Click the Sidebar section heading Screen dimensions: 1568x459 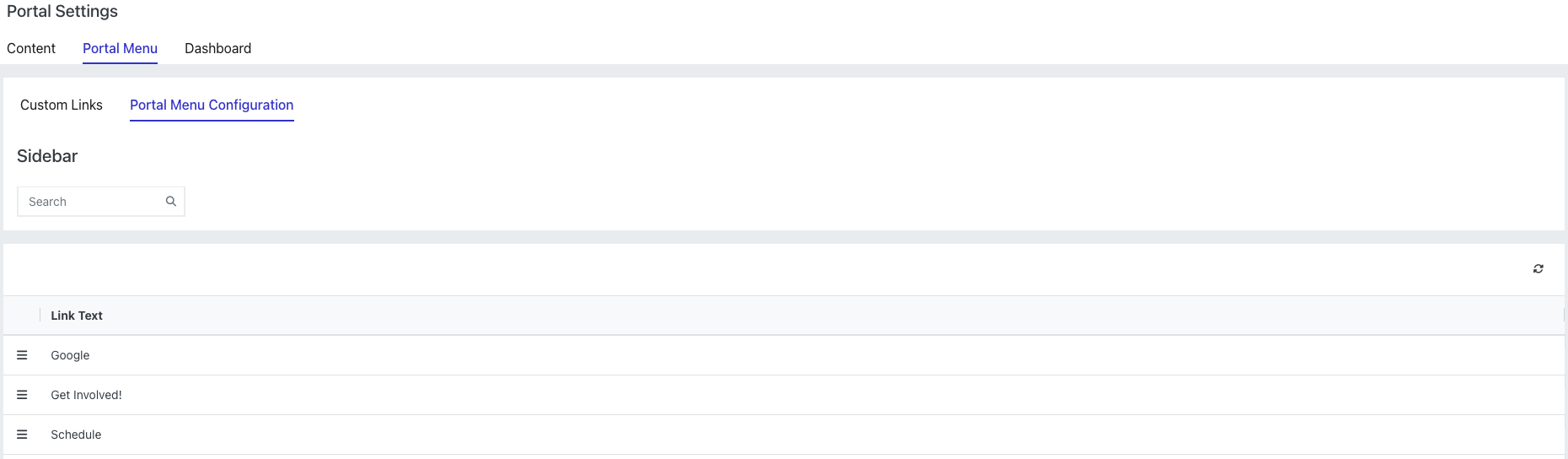coord(47,156)
